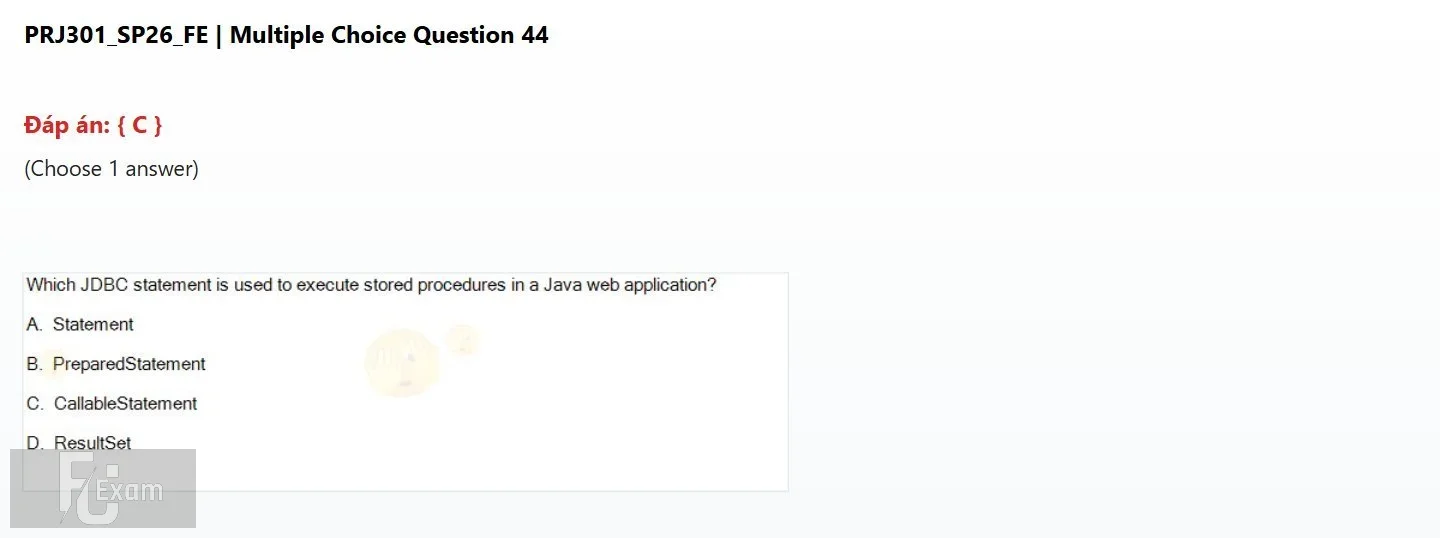Select option A Statement
The image size is (1440, 538).
pyautogui.click(x=80, y=324)
